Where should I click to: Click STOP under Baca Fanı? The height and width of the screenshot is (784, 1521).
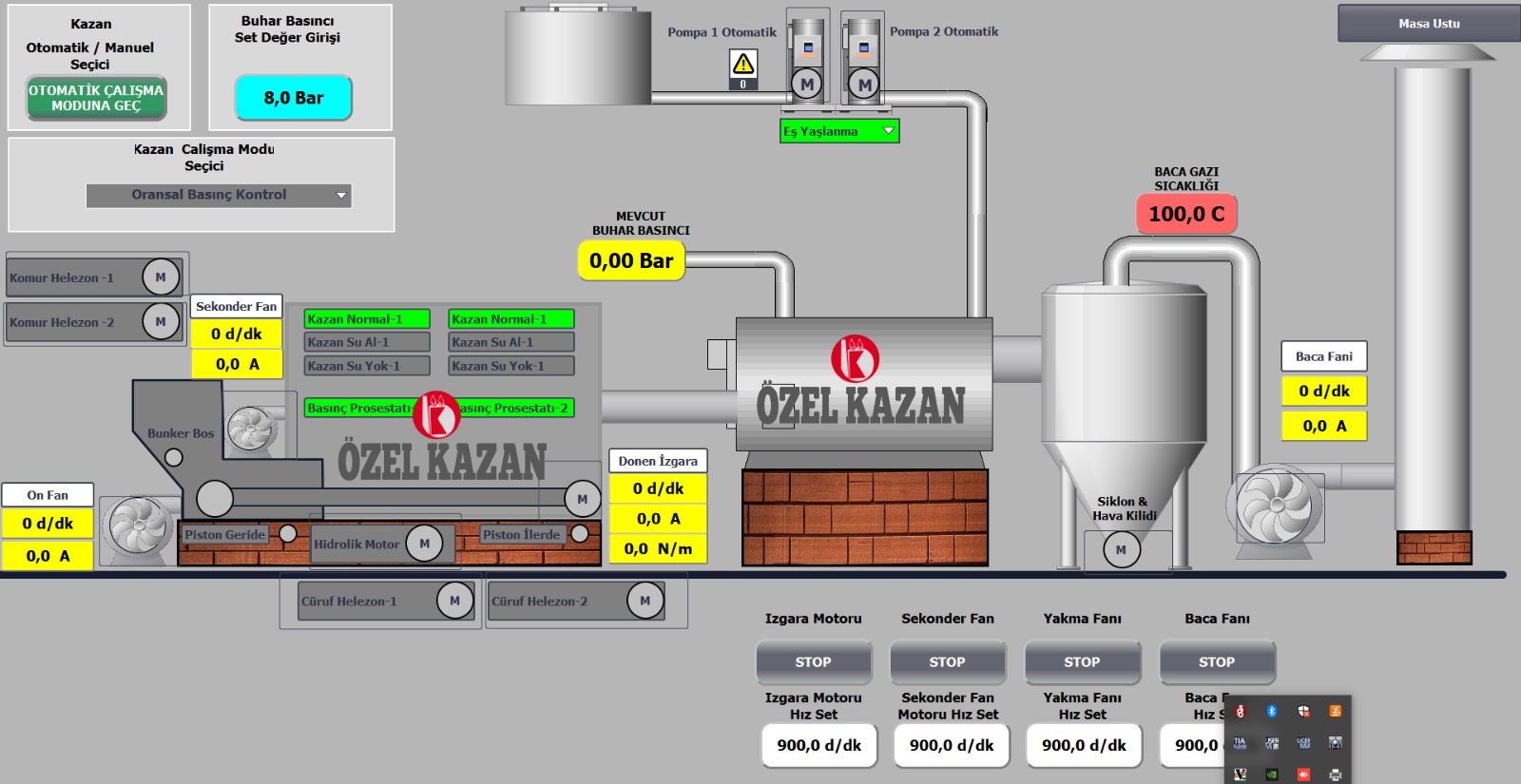tap(1218, 662)
